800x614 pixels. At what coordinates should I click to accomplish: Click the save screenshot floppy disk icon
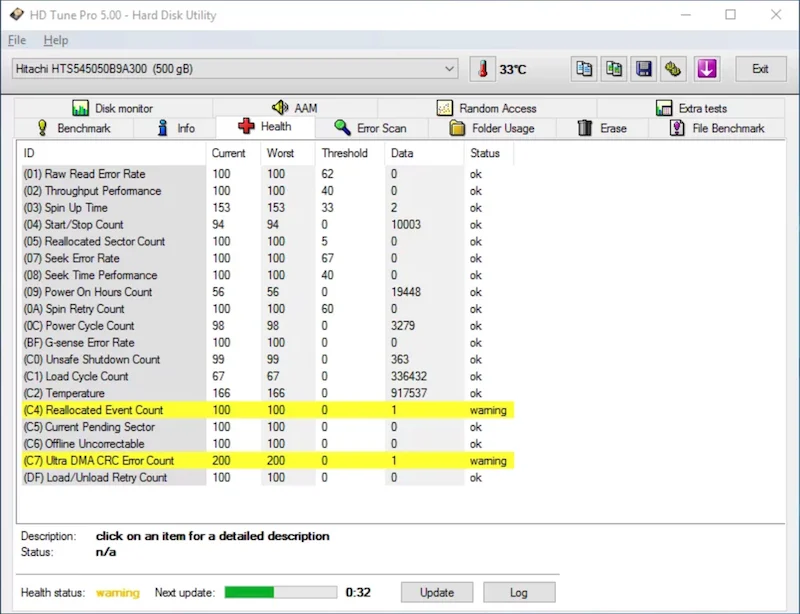click(643, 69)
